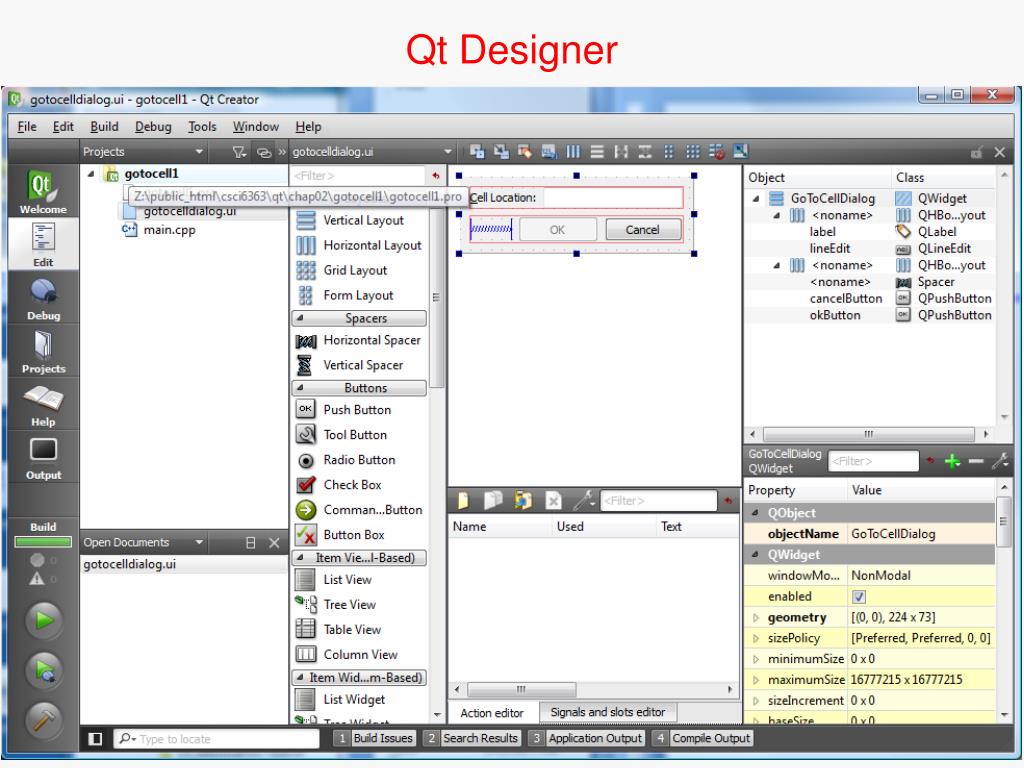Pick Horizontal Spacer from widget box
Viewport: 1024px width, 768px height.
(x=358, y=340)
